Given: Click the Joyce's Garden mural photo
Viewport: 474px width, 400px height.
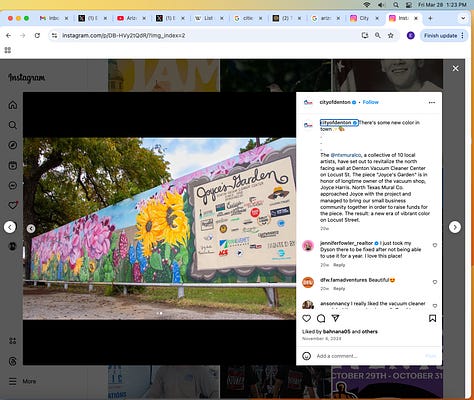Looking at the screenshot, I should [x=159, y=228].
